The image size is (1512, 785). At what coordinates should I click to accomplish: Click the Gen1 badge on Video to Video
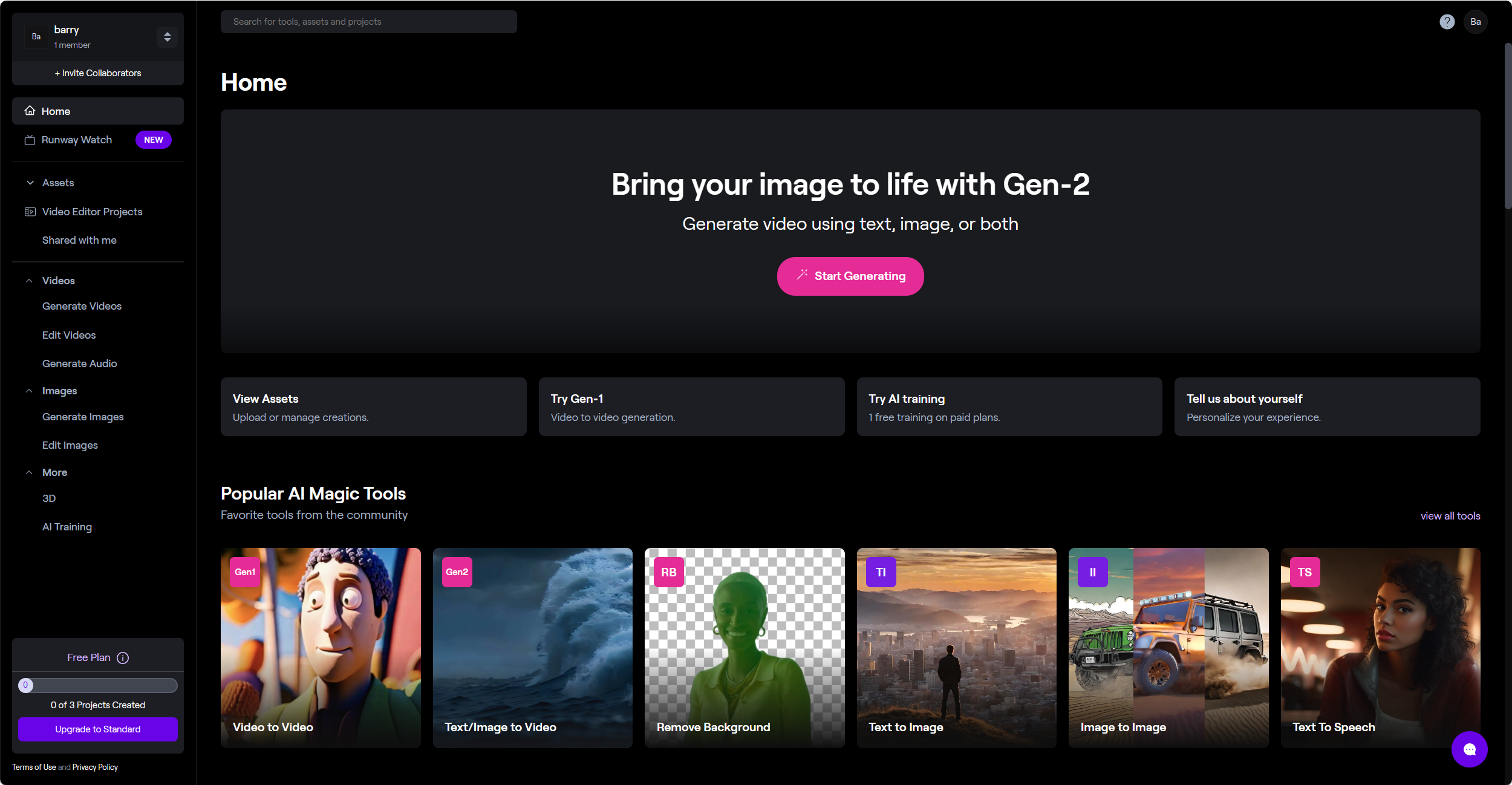click(x=245, y=572)
